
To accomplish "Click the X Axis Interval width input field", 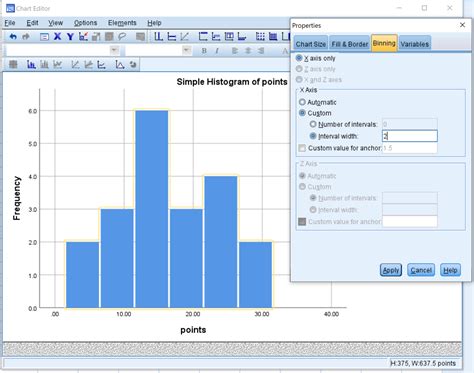I will pyautogui.click(x=410, y=136).
